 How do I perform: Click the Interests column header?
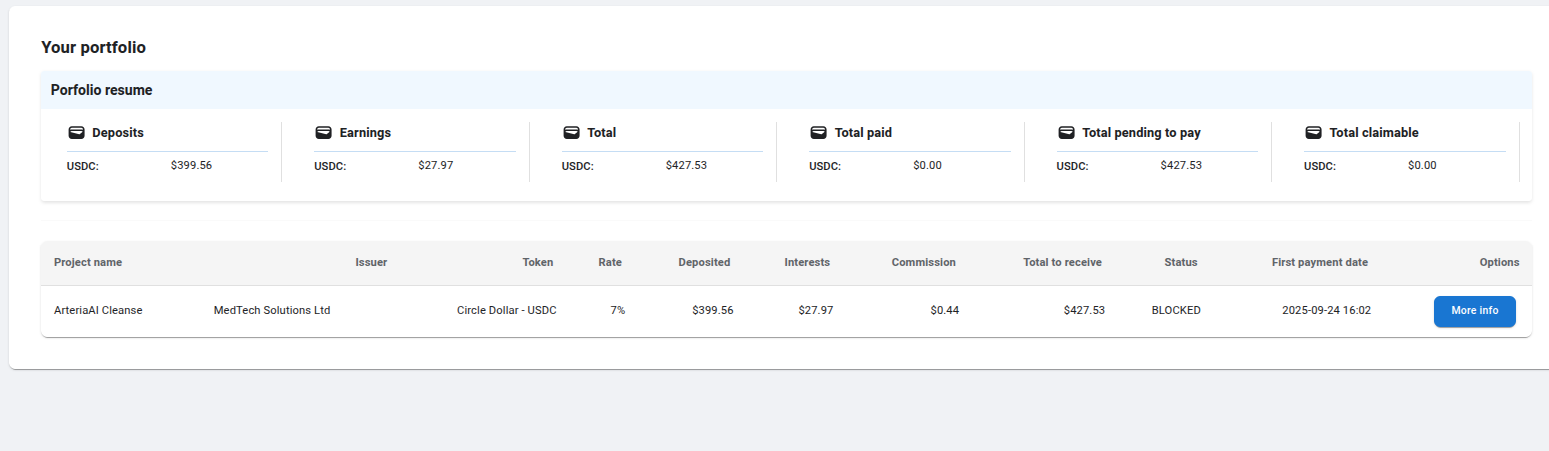coord(807,263)
